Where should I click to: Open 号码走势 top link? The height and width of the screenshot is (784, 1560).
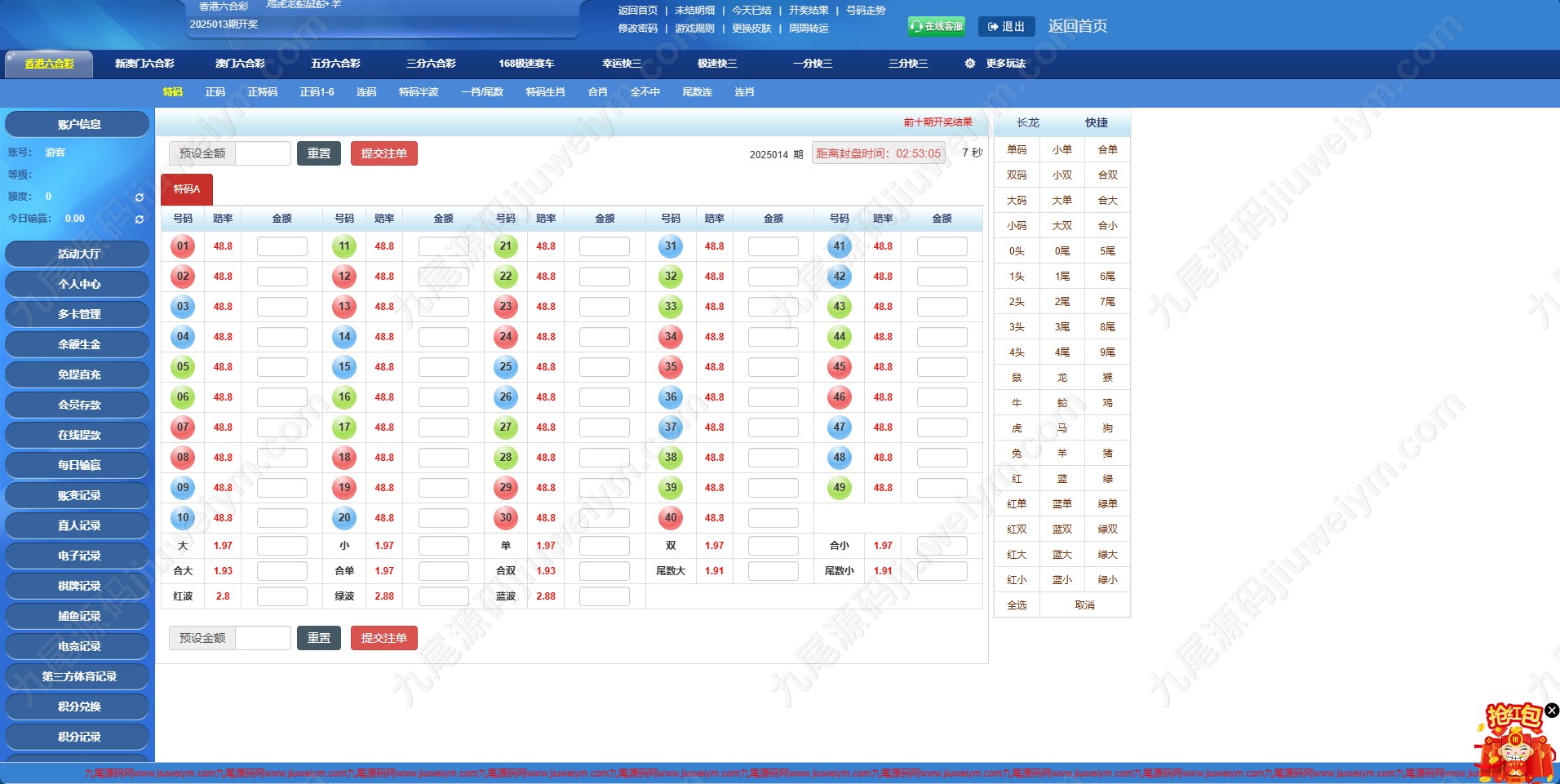866,11
